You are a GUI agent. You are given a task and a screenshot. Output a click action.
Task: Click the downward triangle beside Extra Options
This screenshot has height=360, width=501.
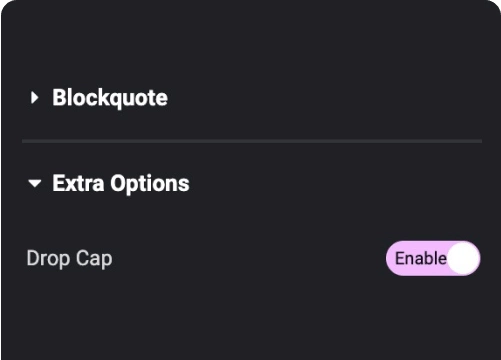pos(35,183)
